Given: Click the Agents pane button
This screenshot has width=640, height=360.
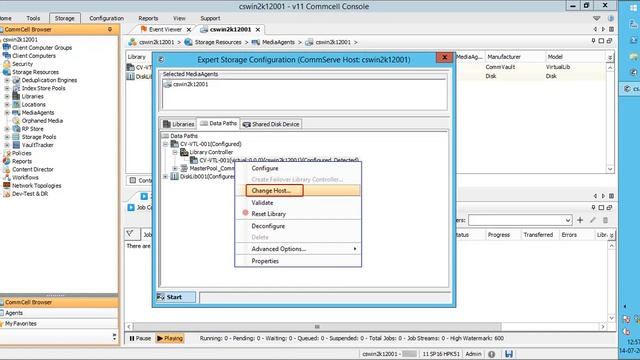Looking at the screenshot, I should (59, 313).
